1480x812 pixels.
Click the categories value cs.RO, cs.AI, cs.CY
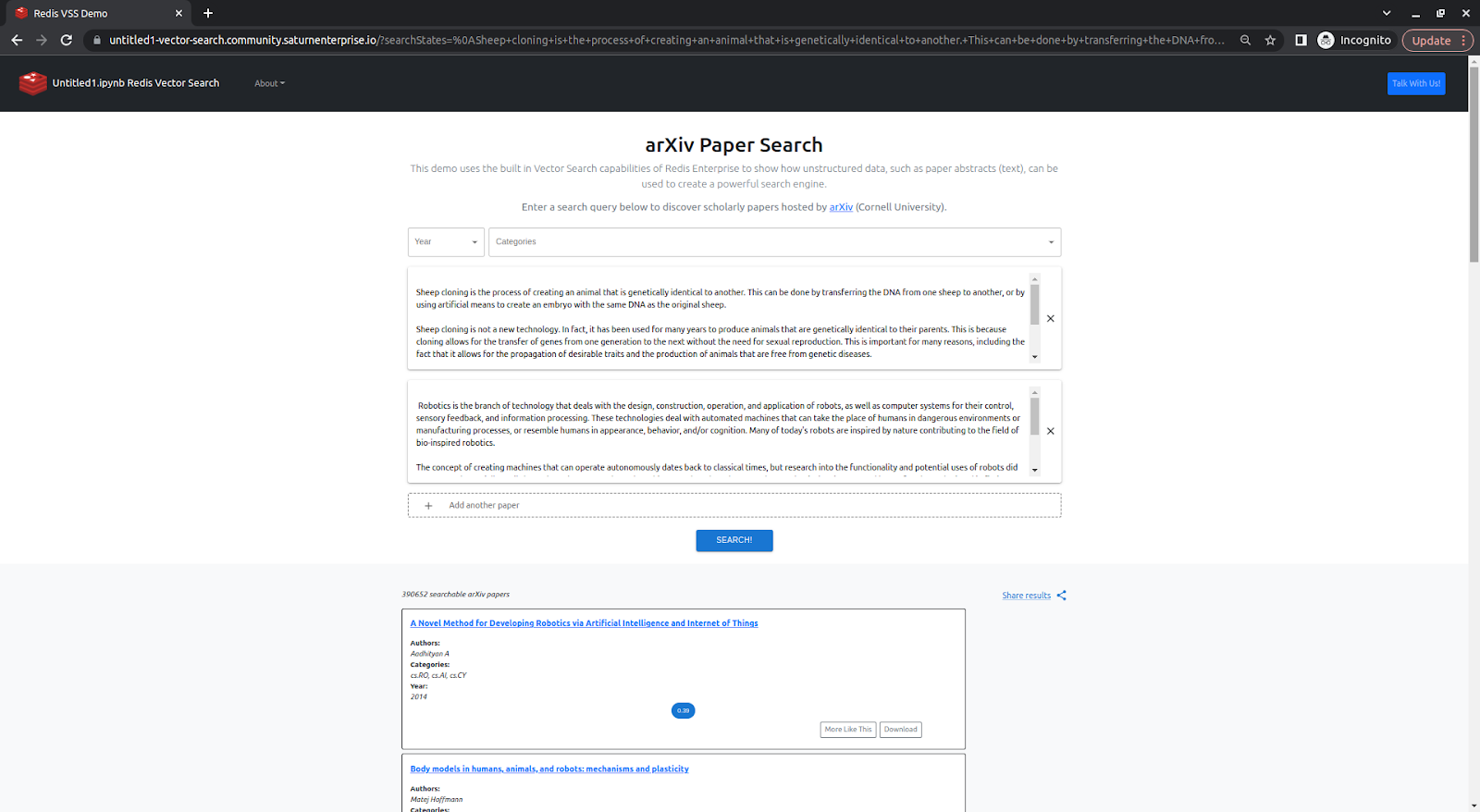438,675
